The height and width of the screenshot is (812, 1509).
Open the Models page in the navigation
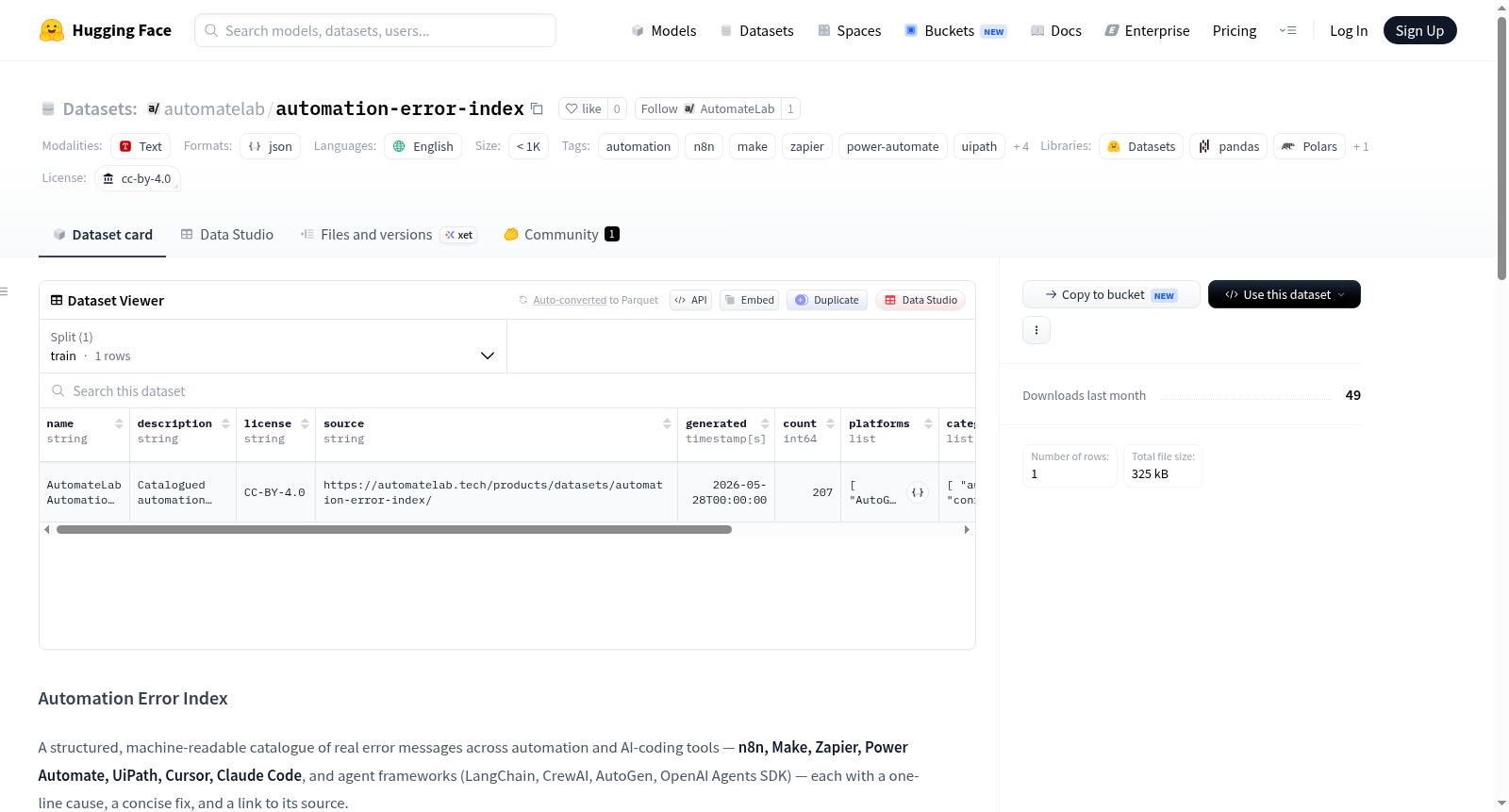click(664, 30)
